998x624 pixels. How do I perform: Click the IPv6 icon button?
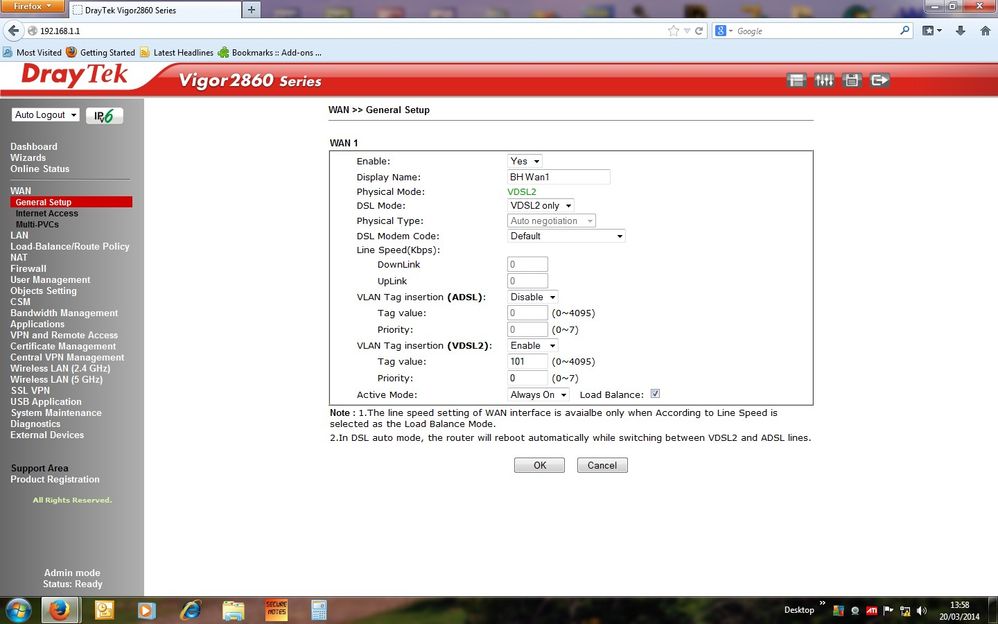(105, 116)
